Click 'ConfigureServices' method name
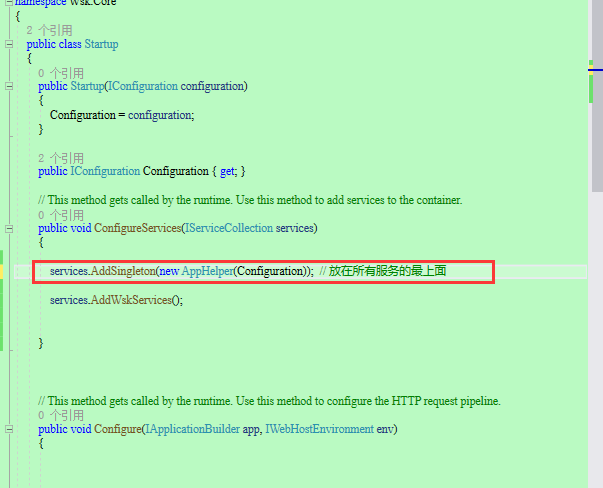603x488 pixels. [137, 228]
